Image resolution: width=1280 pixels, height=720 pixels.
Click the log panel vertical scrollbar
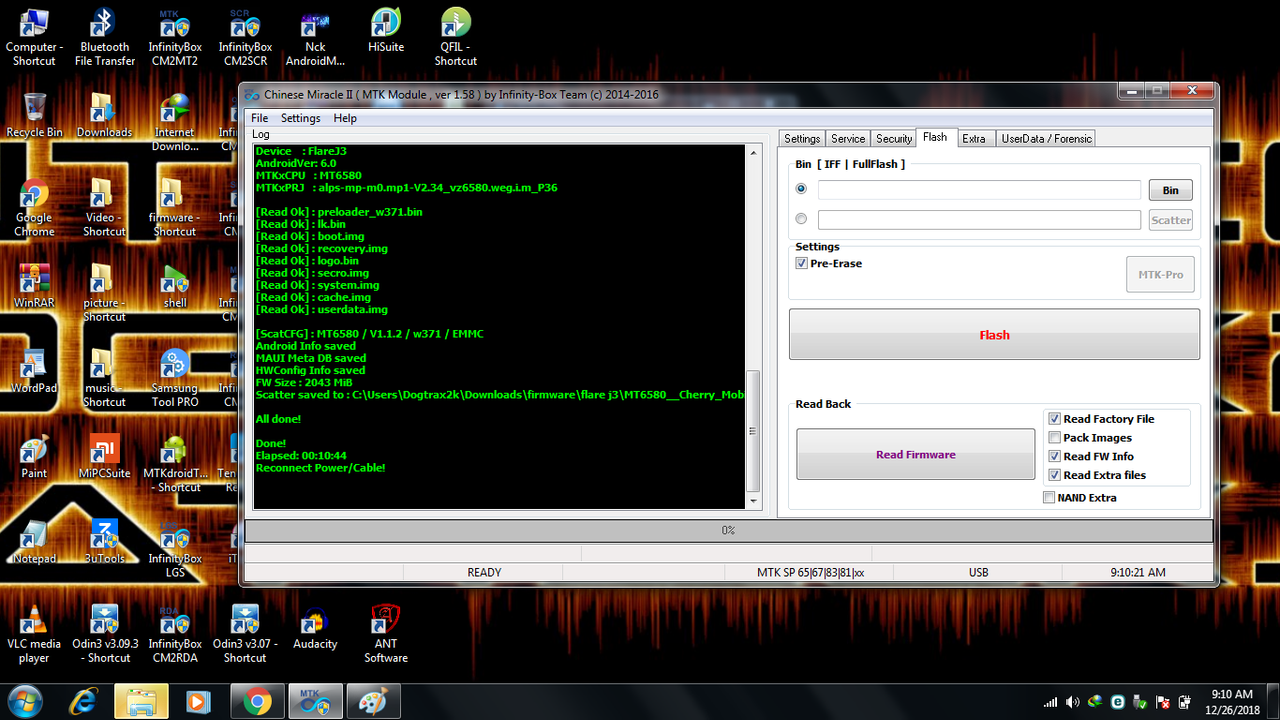pos(755,326)
